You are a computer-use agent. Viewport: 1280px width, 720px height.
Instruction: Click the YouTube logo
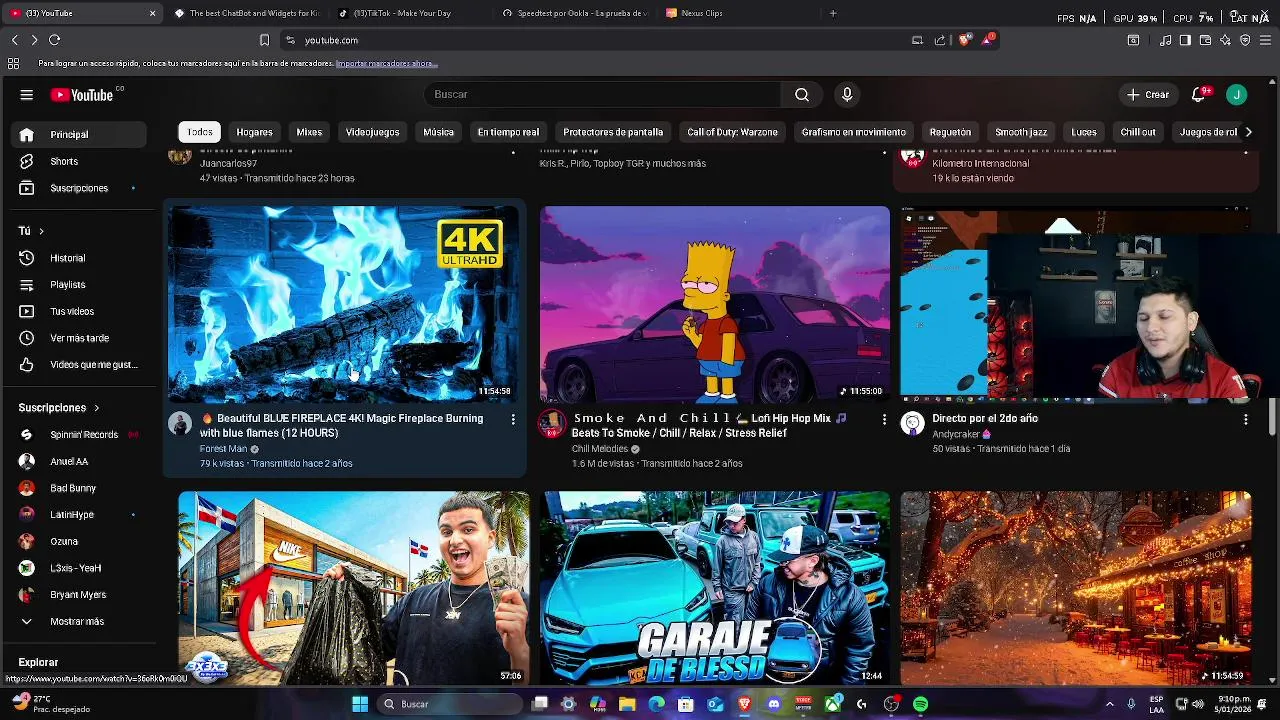pos(84,95)
